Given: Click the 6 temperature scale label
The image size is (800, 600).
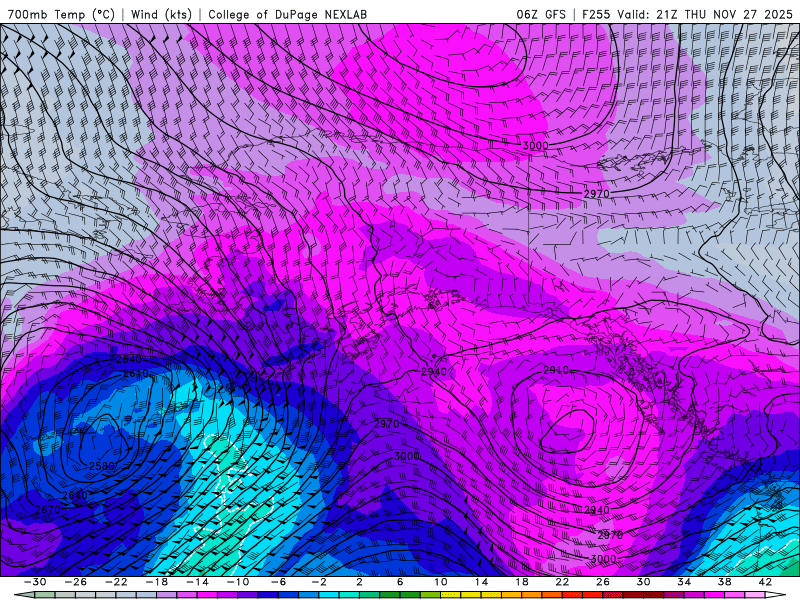Looking at the screenshot, I should pyautogui.click(x=400, y=582).
